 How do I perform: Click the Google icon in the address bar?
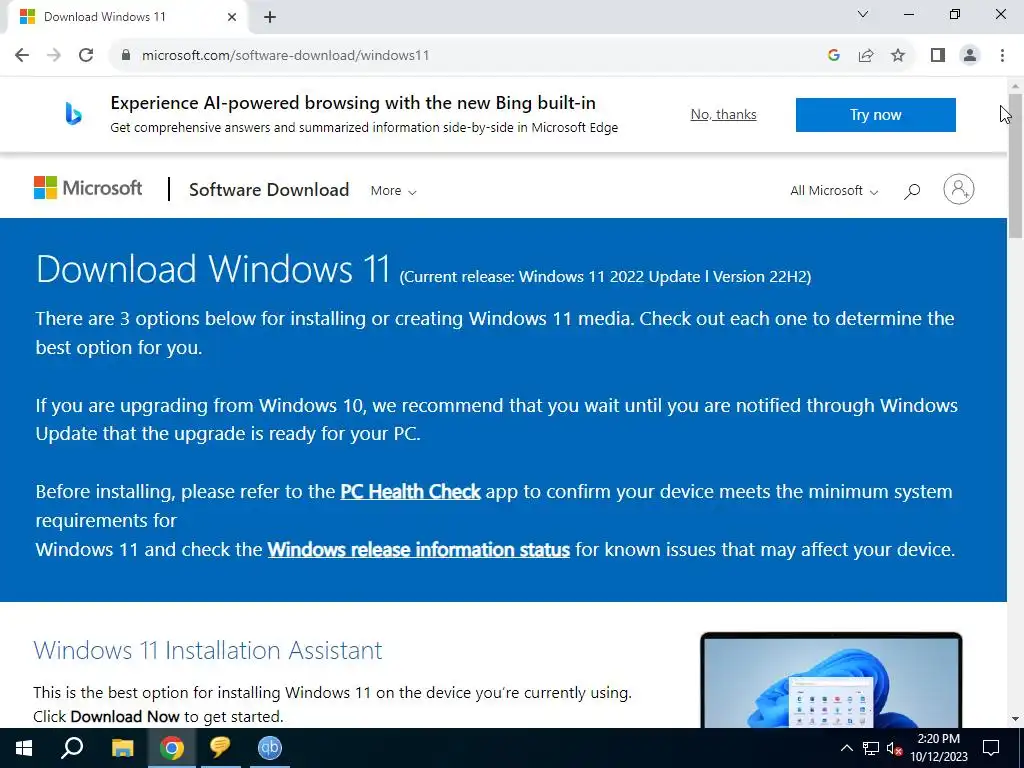[x=833, y=55]
